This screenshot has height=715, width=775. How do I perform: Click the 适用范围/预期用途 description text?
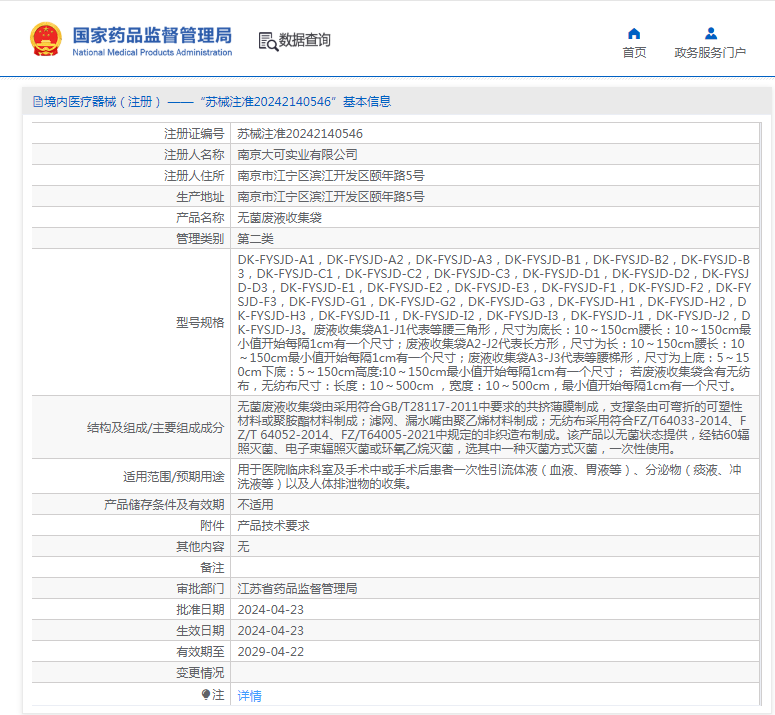pos(489,476)
